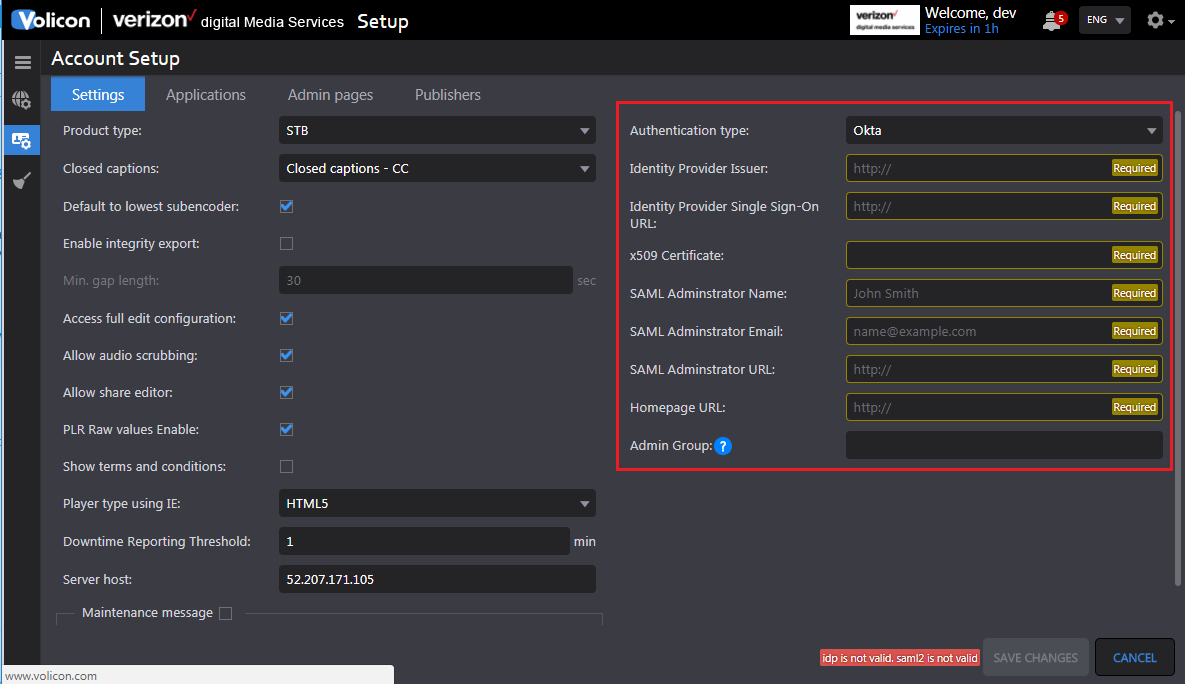Image resolution: width=1185 pixels, height=684 pixels.
Task: Open the Account Setup sidebar icon
Action: [22, 140]
